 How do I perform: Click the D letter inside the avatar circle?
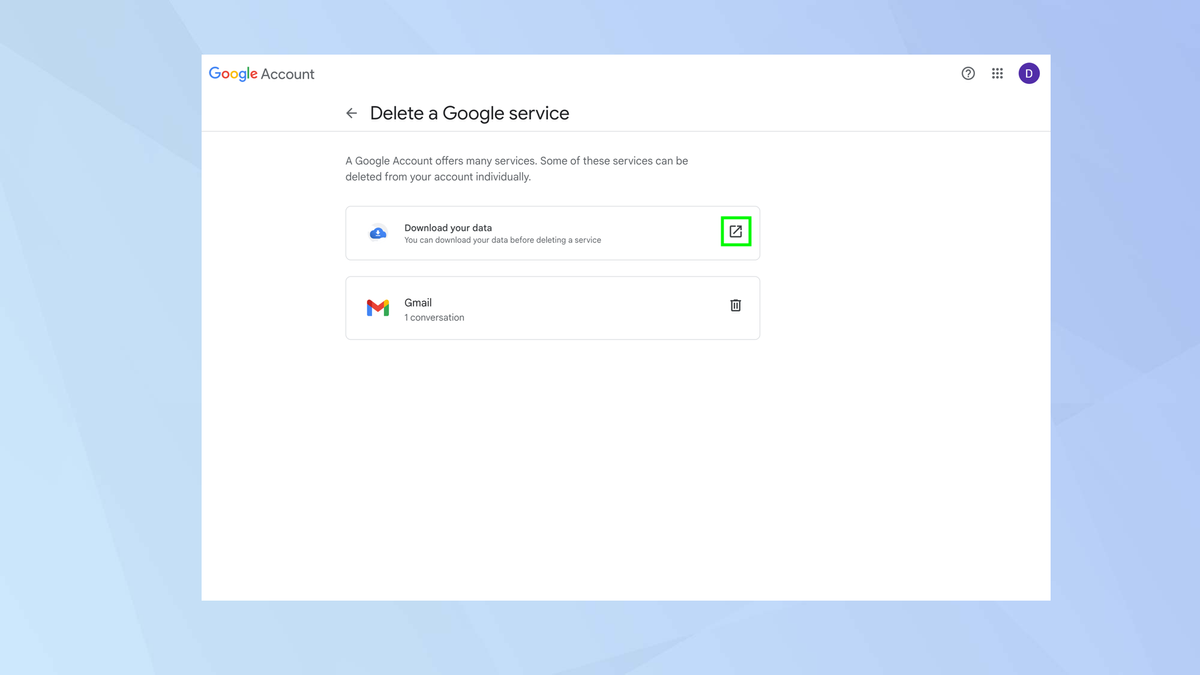(1029, 73)
